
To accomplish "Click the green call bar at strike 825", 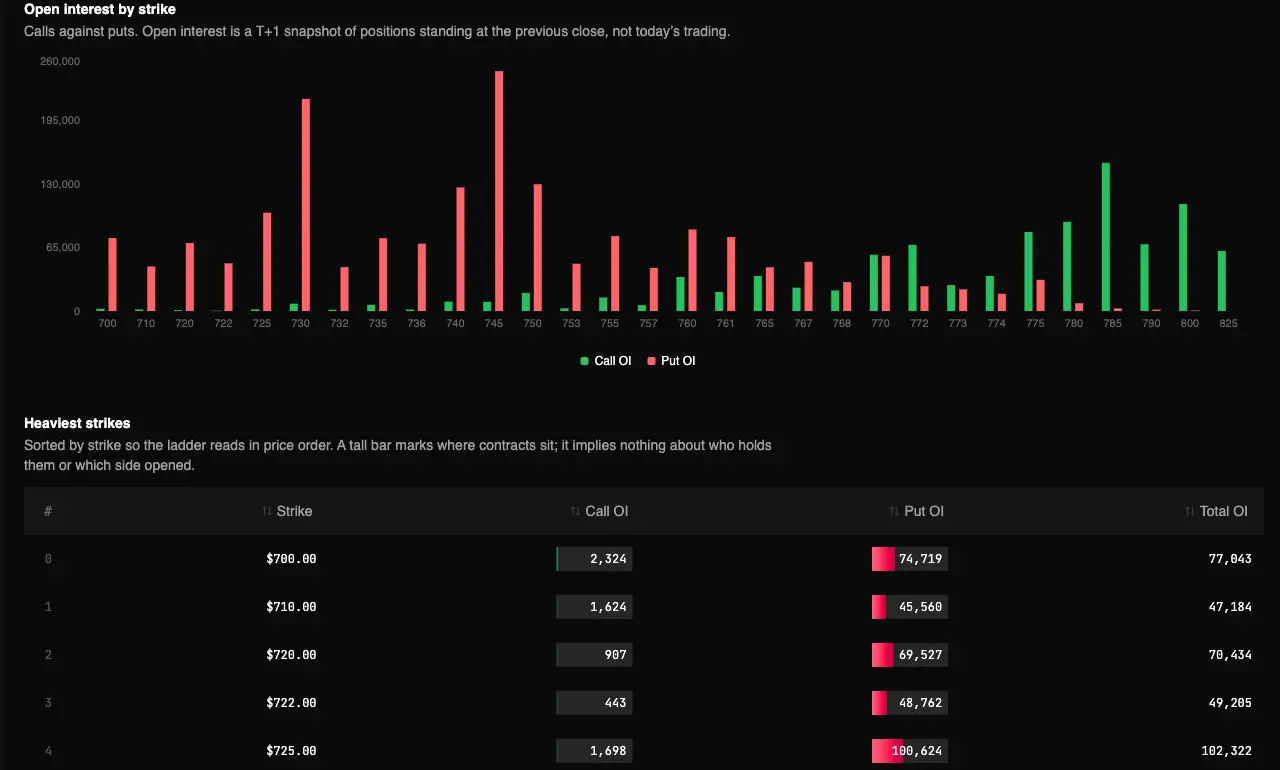I will pos(1222,281).
